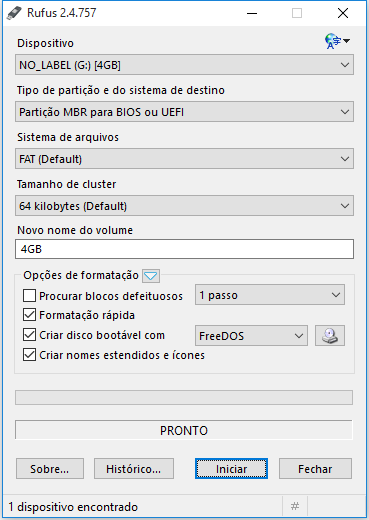Open the Histórico log button
Screen dimensions: 369x520
coord(134,469)
